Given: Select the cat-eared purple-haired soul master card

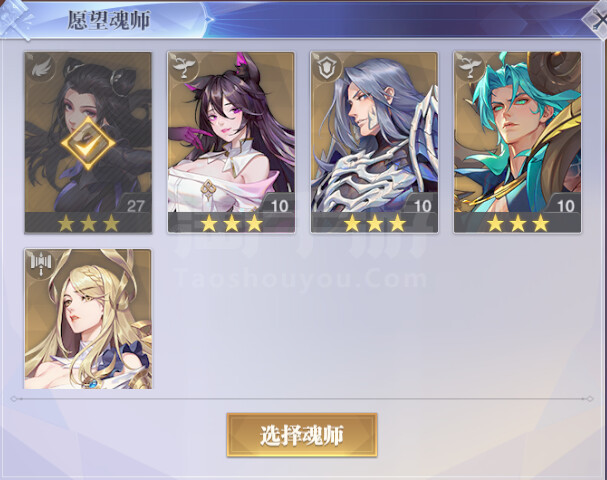Looking at the screenshot, I should [231, 143].
